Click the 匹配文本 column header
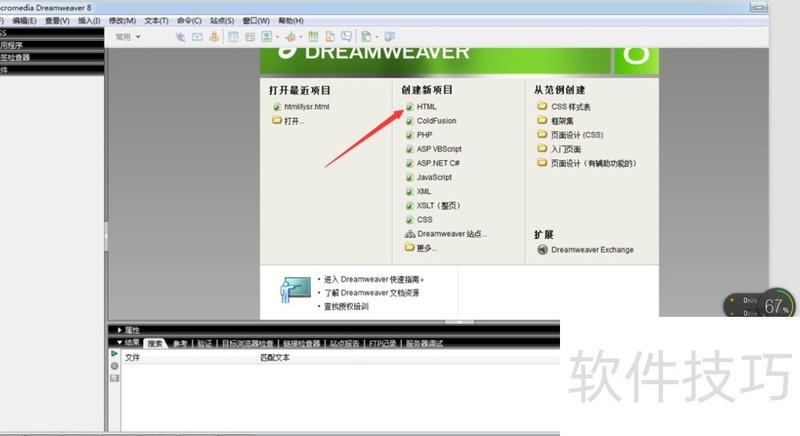This screenshot has height=436, width=800. [x=275, y=357]
